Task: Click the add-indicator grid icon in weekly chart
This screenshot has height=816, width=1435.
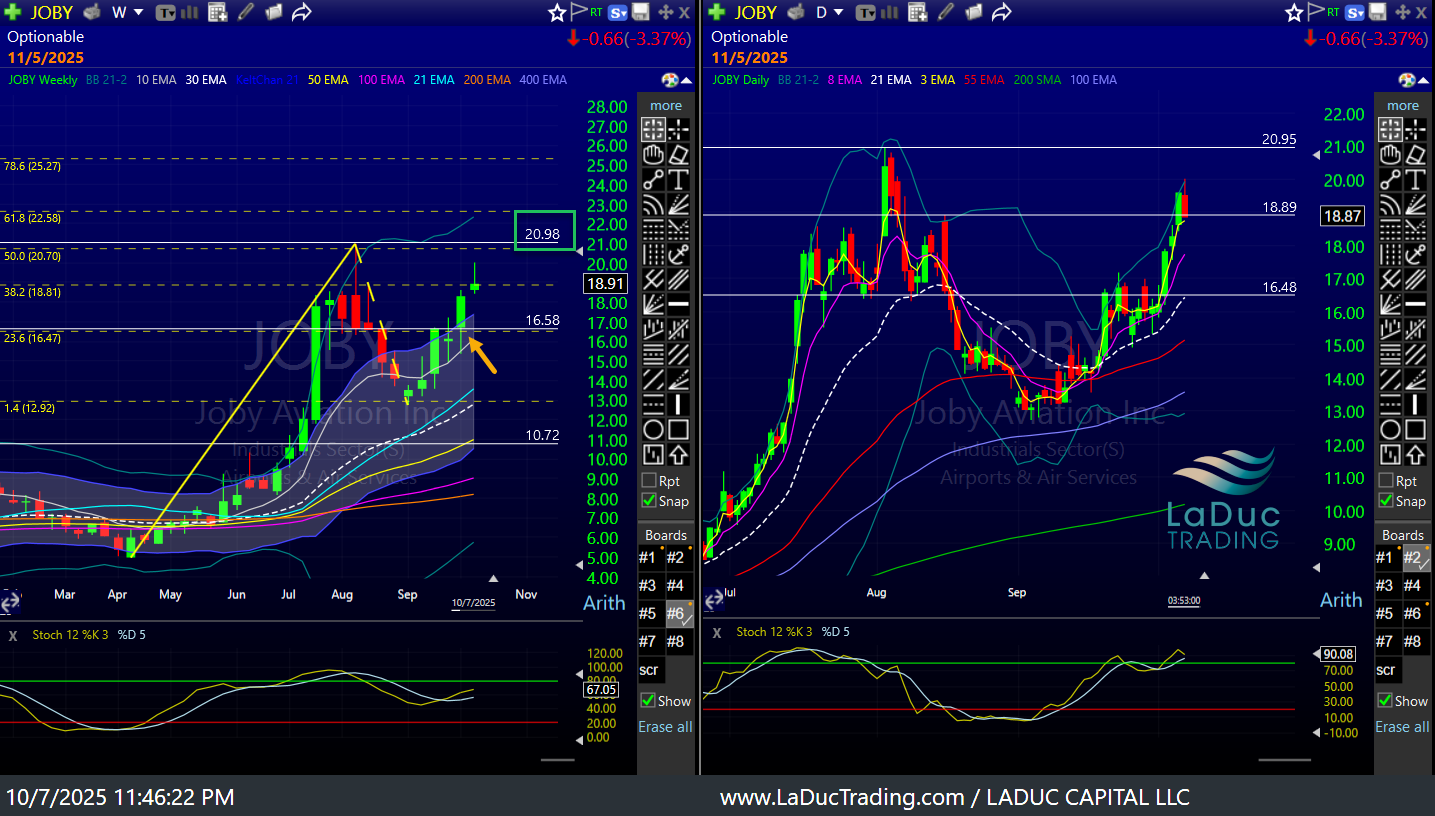Action: [x=218, y=12]
